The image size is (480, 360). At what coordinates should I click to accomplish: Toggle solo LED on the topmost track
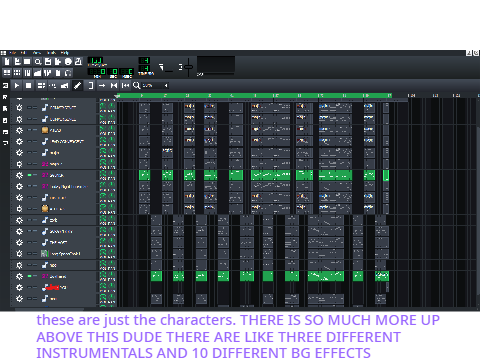[x=35, y=107]
